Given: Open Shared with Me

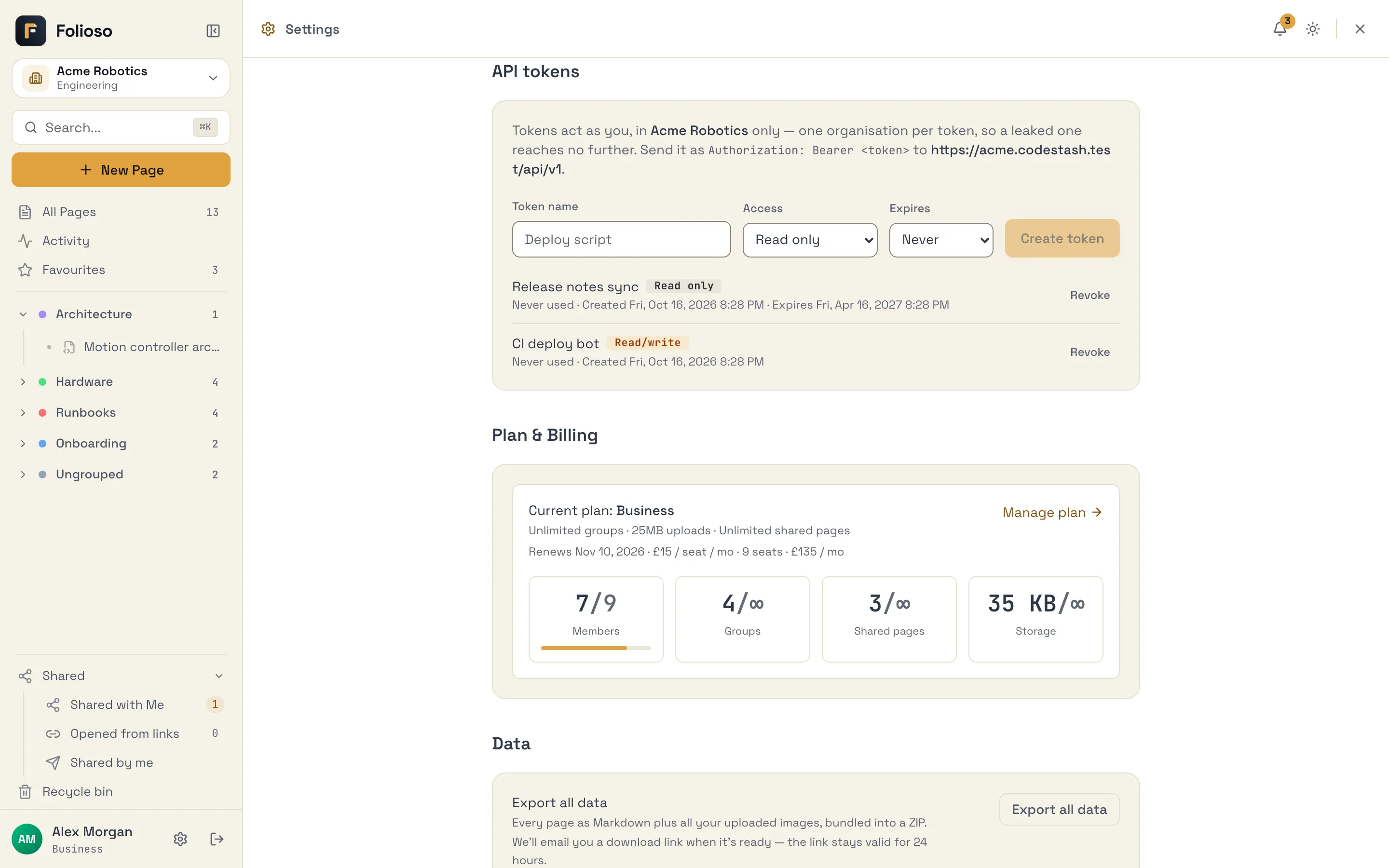Looking at the screenshot, I should coord(135,705).
